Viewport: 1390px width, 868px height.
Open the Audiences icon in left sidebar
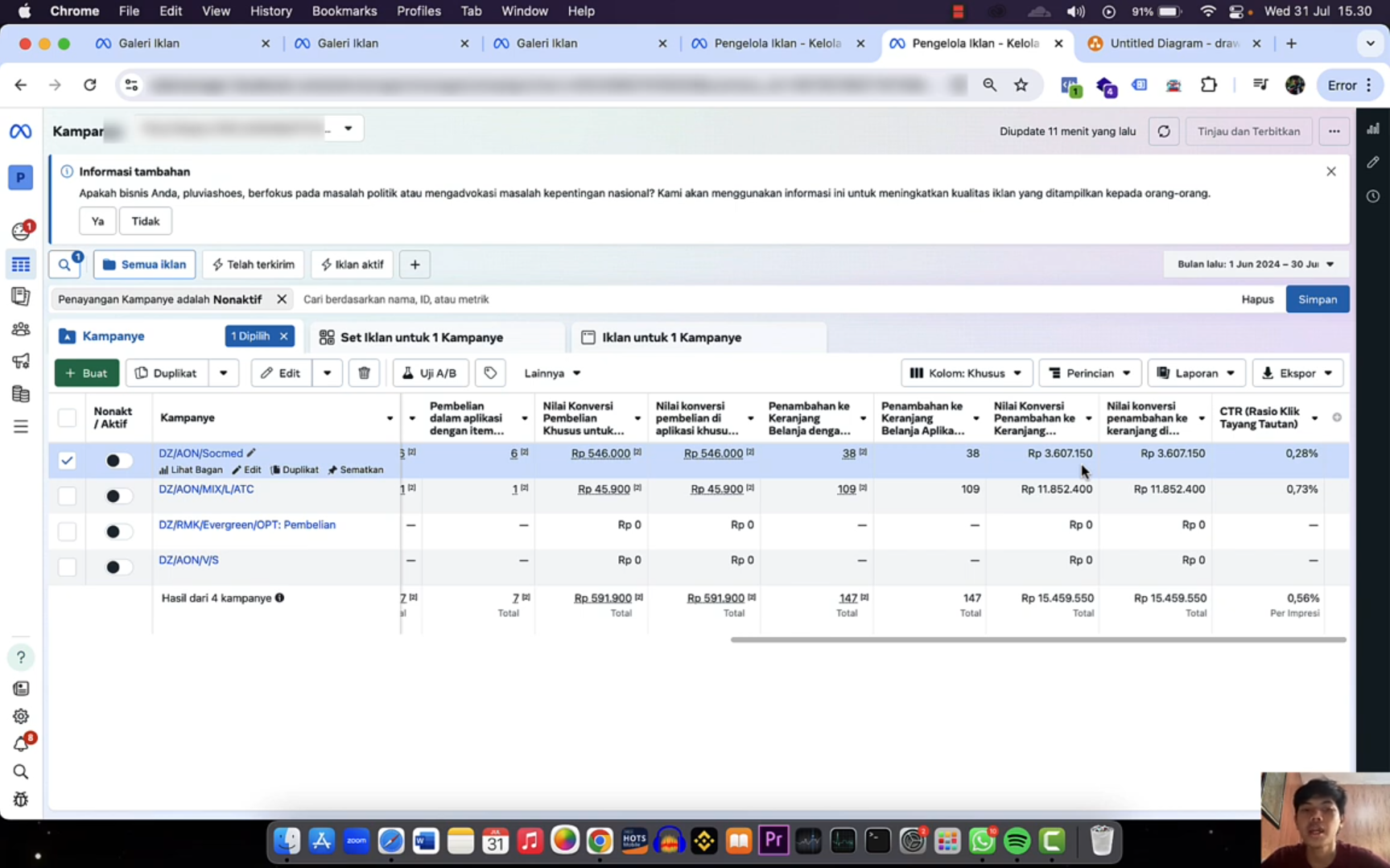tap(20, 328)
